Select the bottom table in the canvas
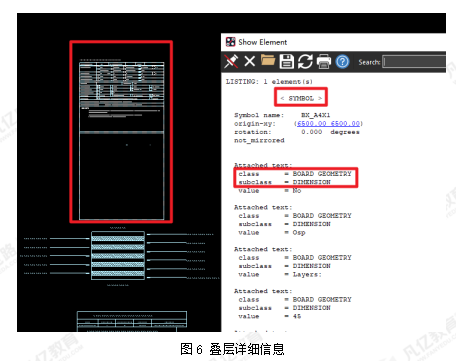The height and width of the screenshot is (361, 456). click(x=132, y=321)
